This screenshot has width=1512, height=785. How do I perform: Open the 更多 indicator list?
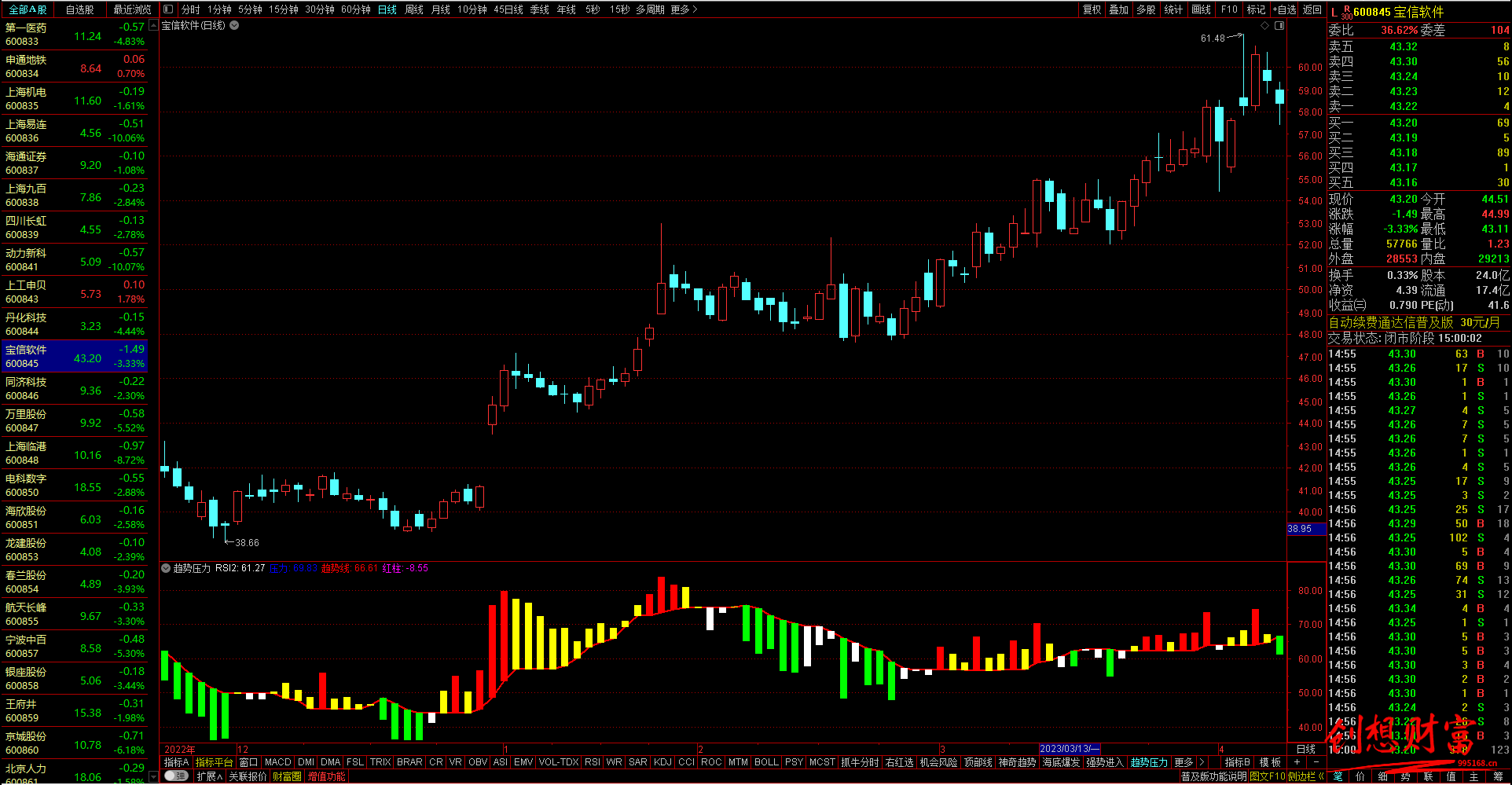point(1184,762)
